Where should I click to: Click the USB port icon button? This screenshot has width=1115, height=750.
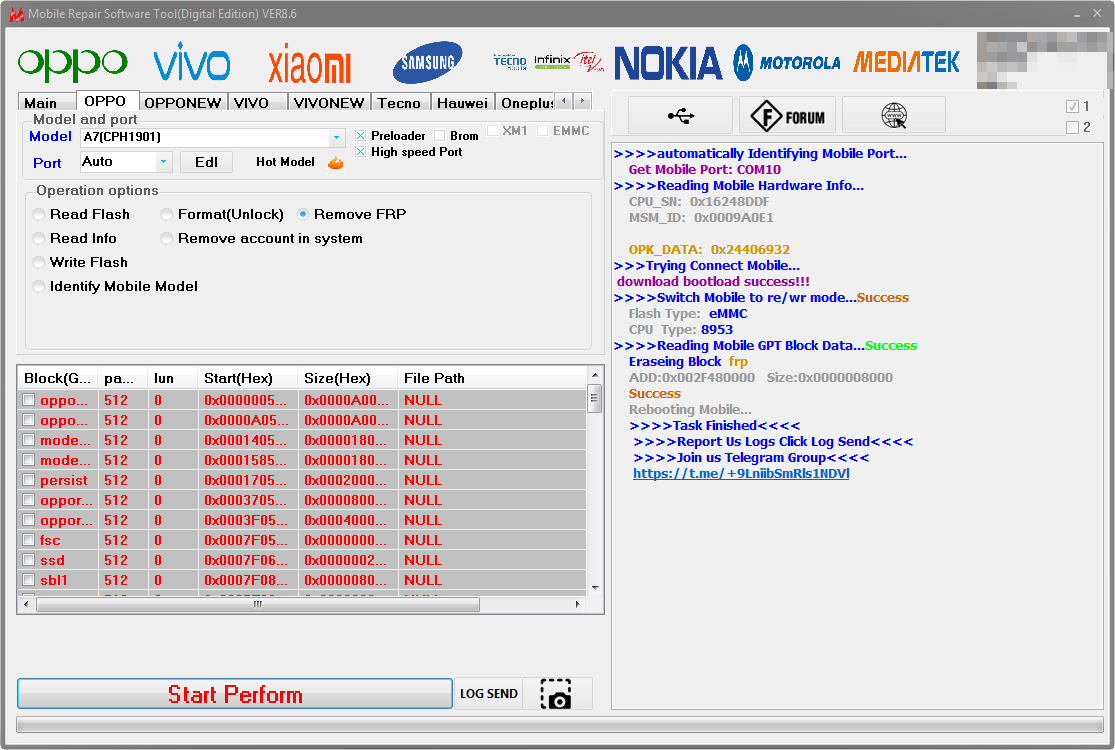coord(681,115)
